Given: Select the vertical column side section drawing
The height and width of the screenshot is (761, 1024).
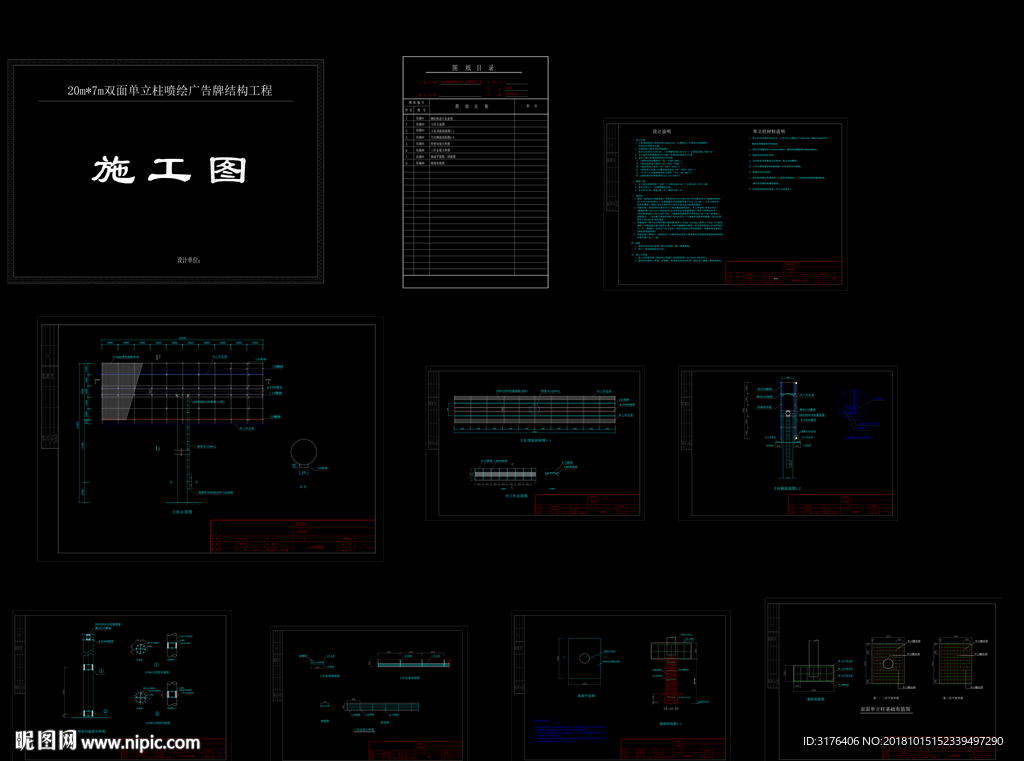Looking at the screenshot, I should click(788, 431).
